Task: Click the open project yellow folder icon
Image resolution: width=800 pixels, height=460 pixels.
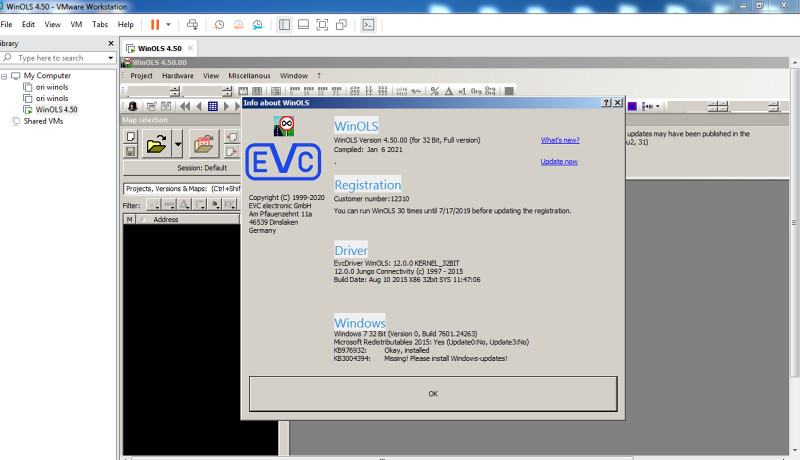Action: [x=156, y=144]
